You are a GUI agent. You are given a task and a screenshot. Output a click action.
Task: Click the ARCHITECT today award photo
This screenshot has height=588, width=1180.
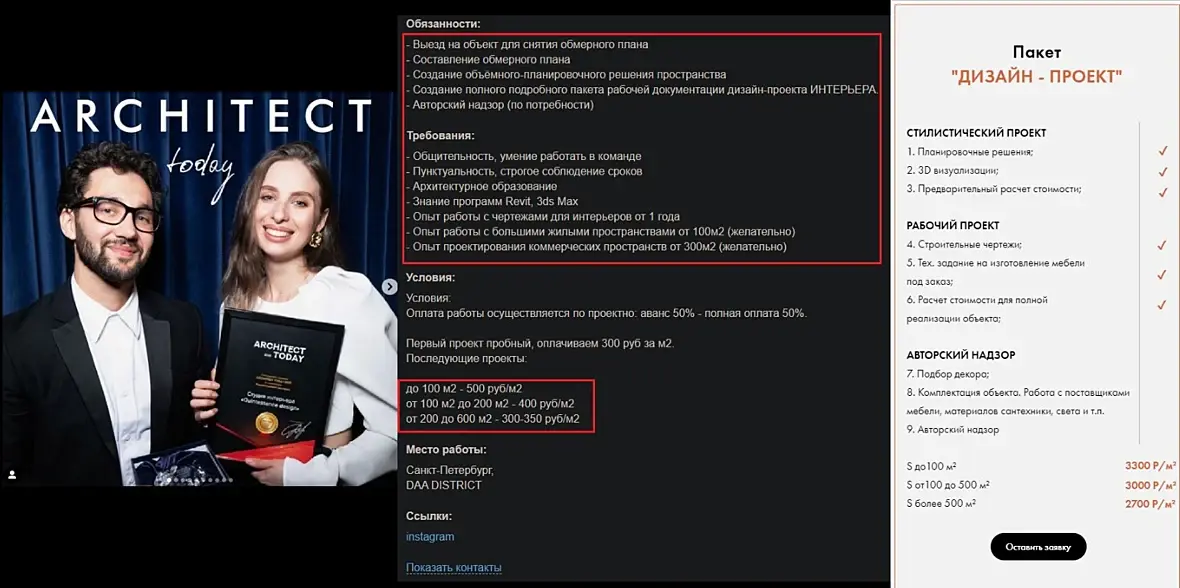pyautogui.click(x=199, y=288)
